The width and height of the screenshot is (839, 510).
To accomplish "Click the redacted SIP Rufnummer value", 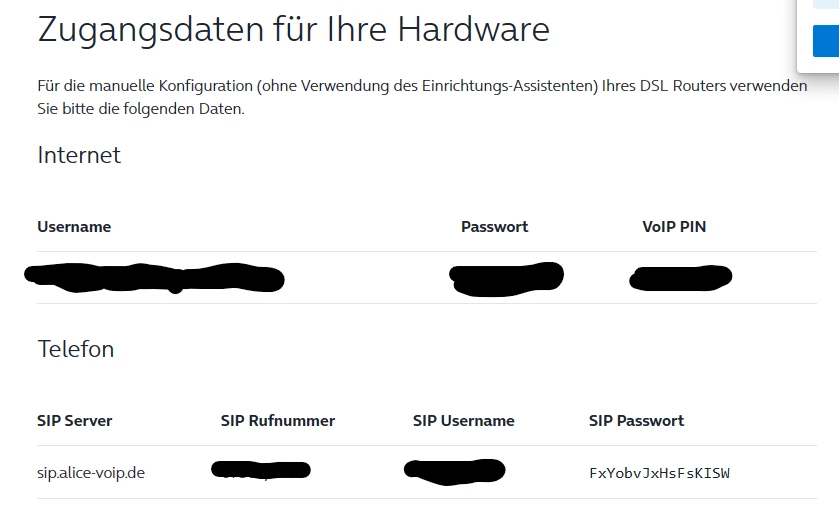I will (261, 470).
